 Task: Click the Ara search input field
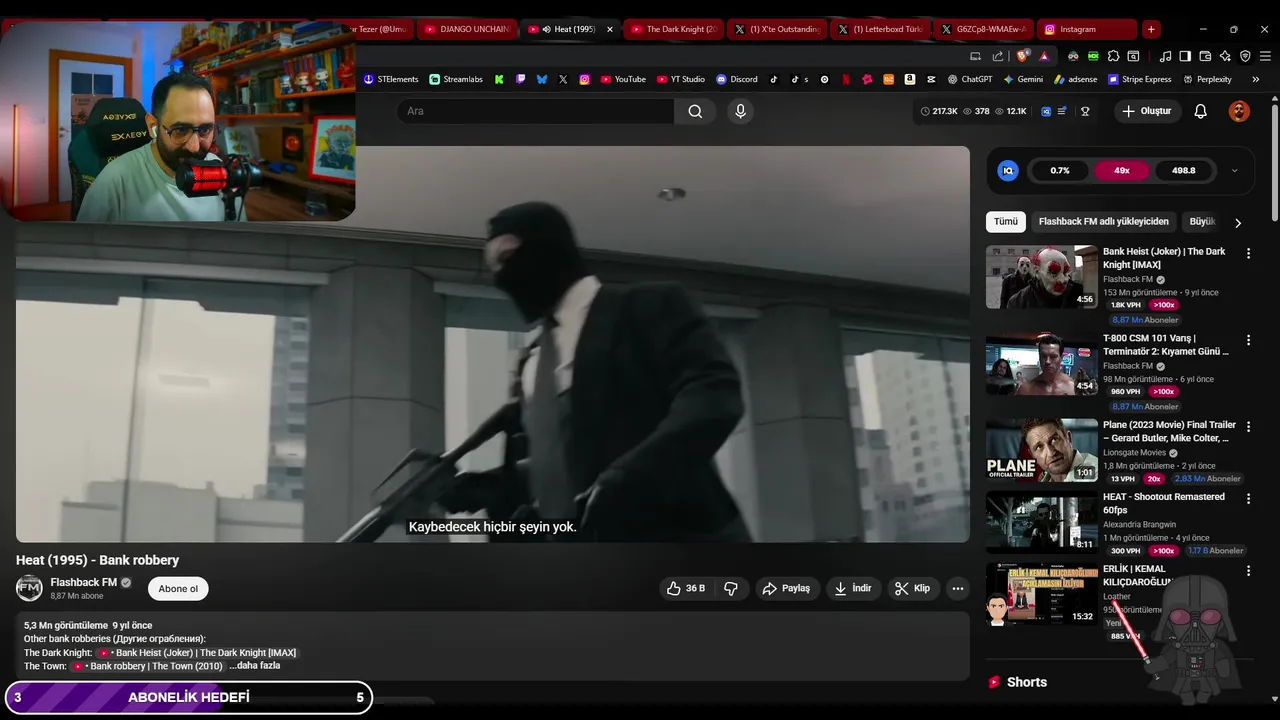point(535,111)
